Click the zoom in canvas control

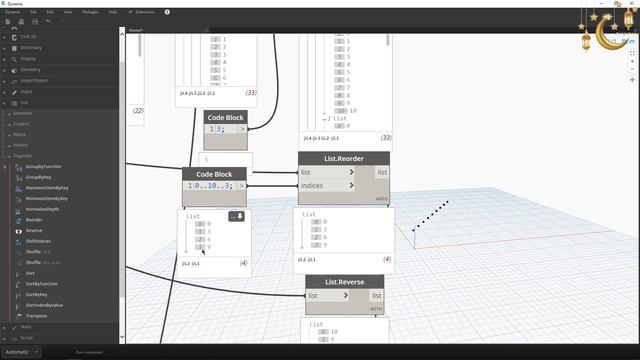point(632,61)
